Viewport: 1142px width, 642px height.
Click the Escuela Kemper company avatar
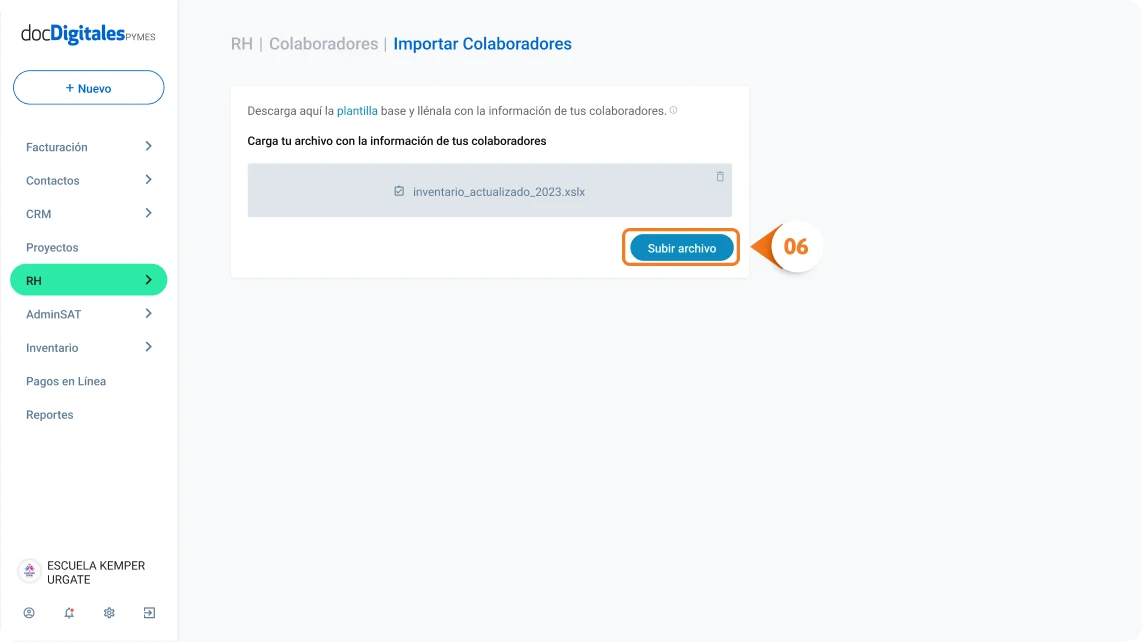(29, 571)
